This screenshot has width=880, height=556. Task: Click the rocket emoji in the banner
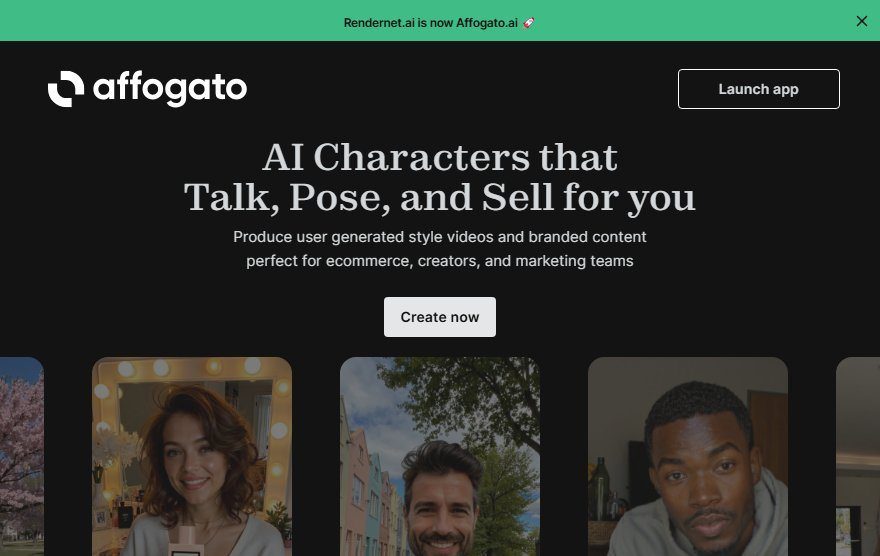(x=528, y=23)
